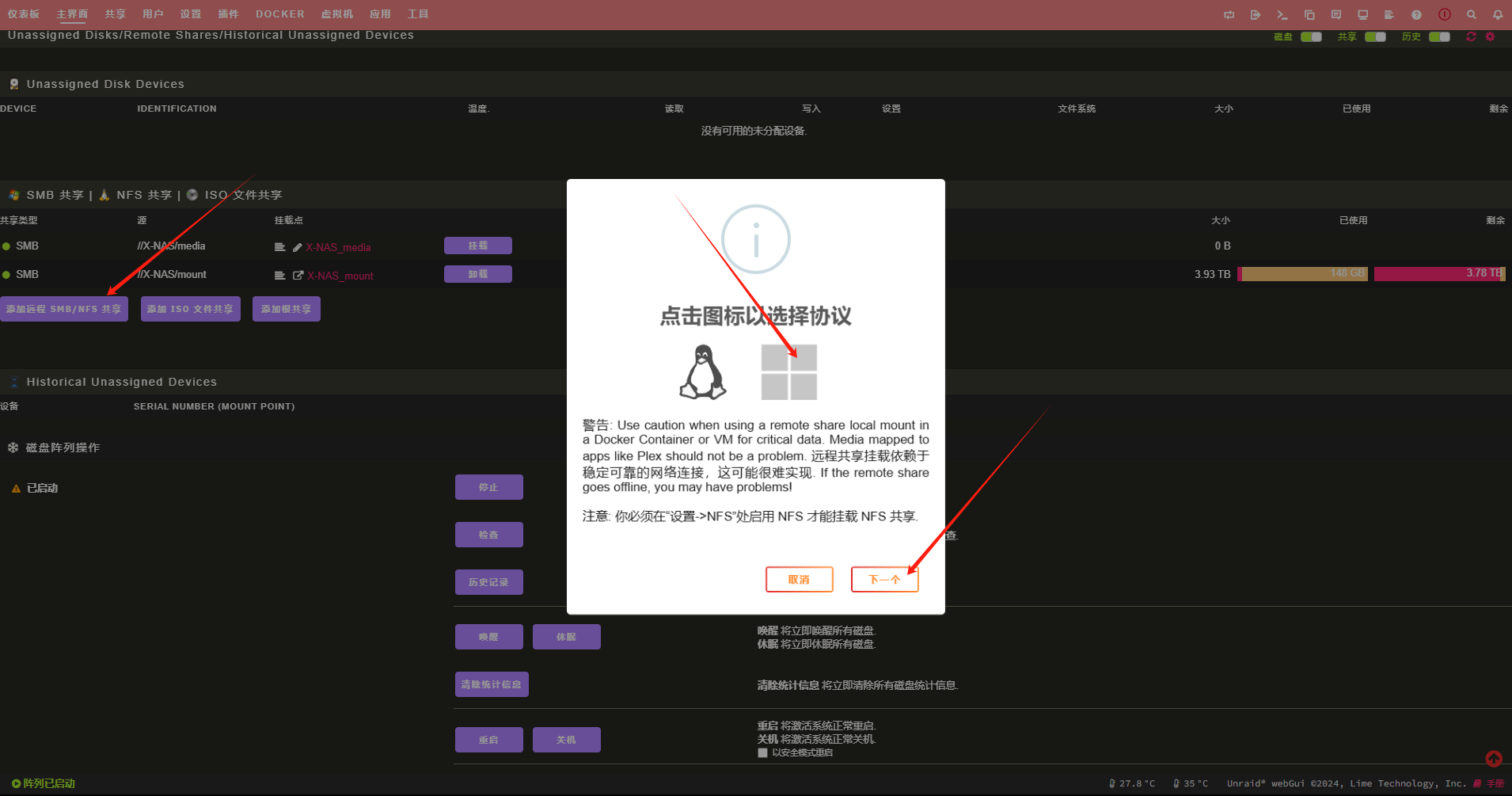This screenshot has height=796, width=1512.
Task: Toggle the 磁盘 disk switch
Action: [1311, 36]
